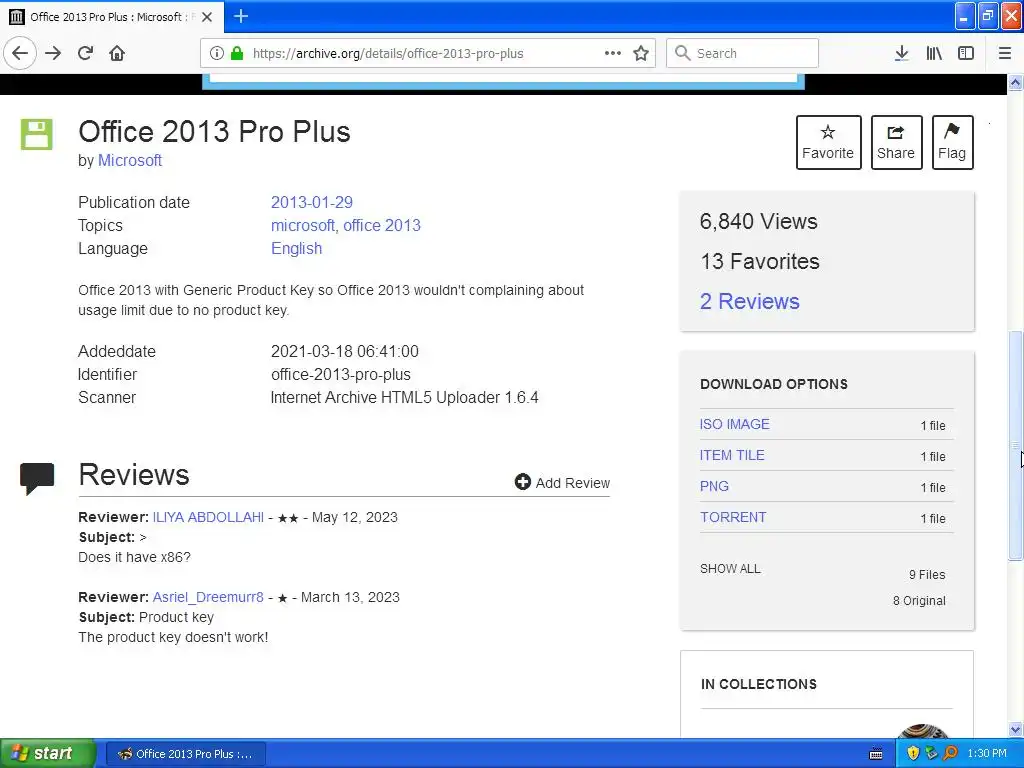The height and width of the screenshot is (768, 1024).
Task: Open reviewer Asriel_Dreemurr8 profile
Action: point(208,598)
